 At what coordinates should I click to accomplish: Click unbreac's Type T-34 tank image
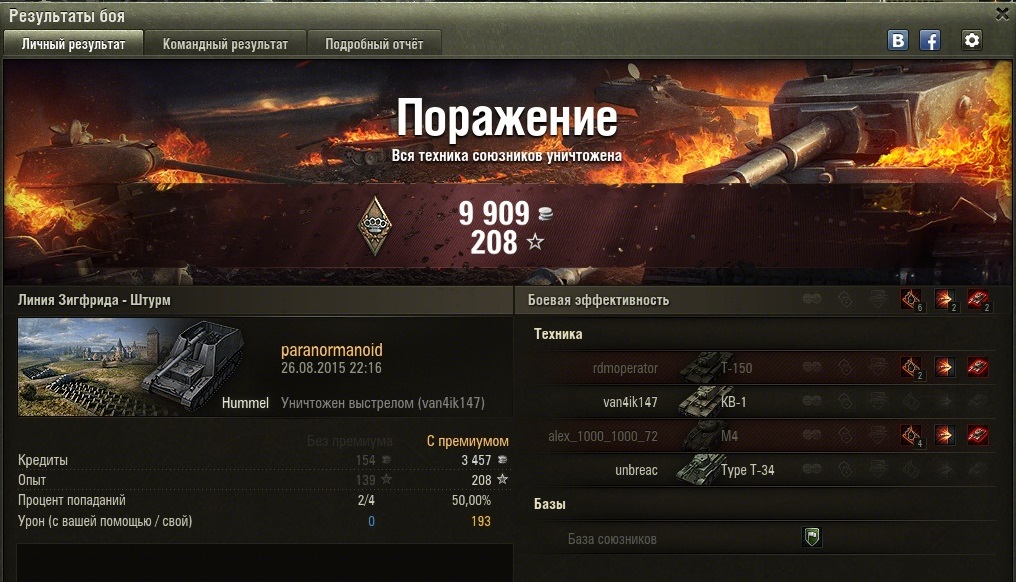pyautogui.click(x=699, y=469)
